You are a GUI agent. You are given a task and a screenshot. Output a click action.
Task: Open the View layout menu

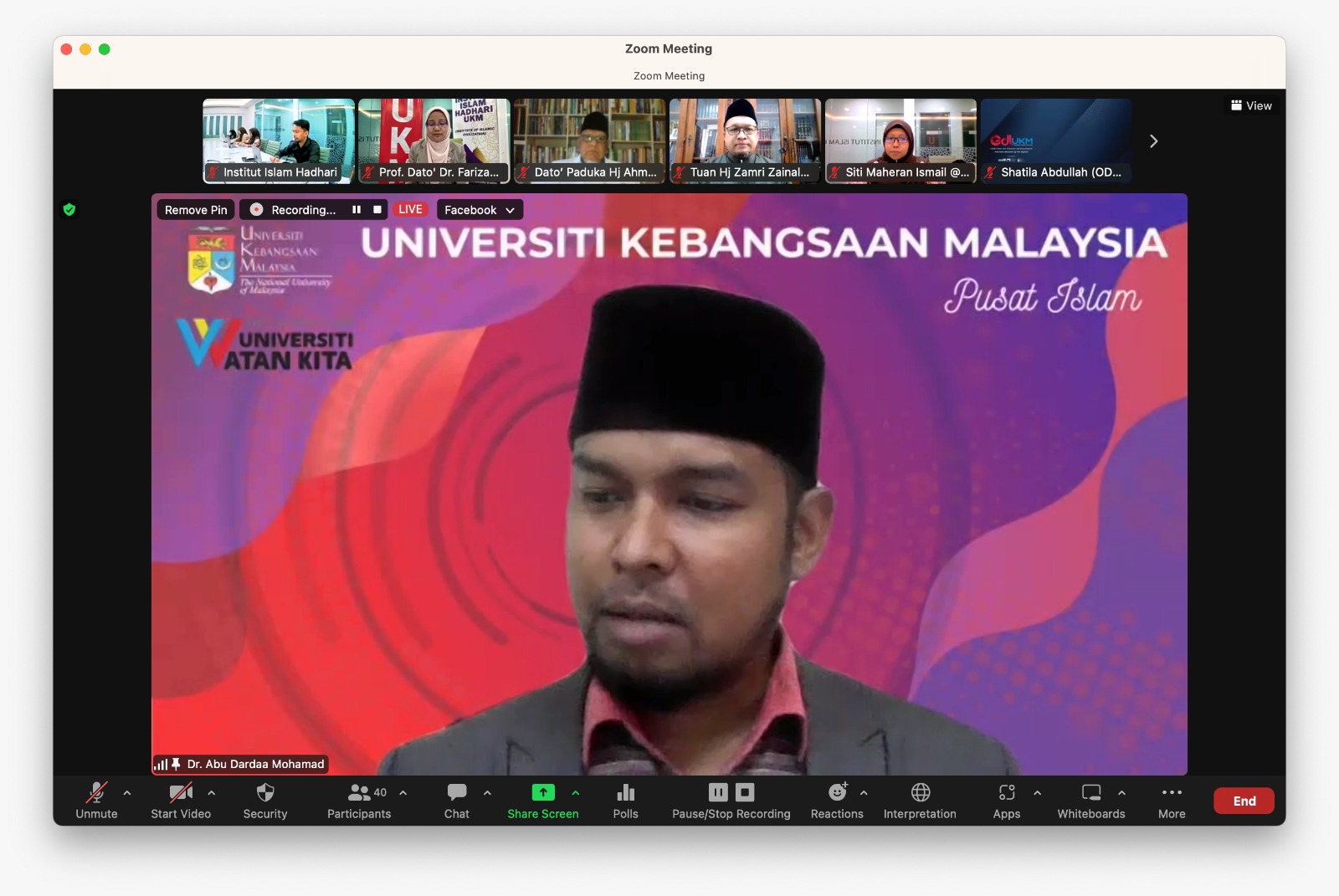[x=1251, y=105]
